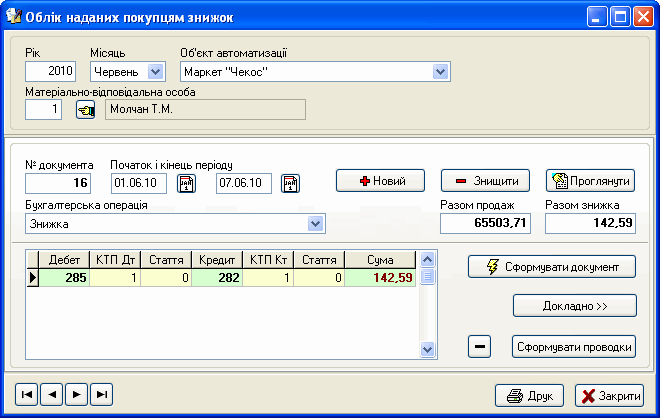
Task: Select the Сума cell 142,59 in the table
Action: [x=380, y=278]
